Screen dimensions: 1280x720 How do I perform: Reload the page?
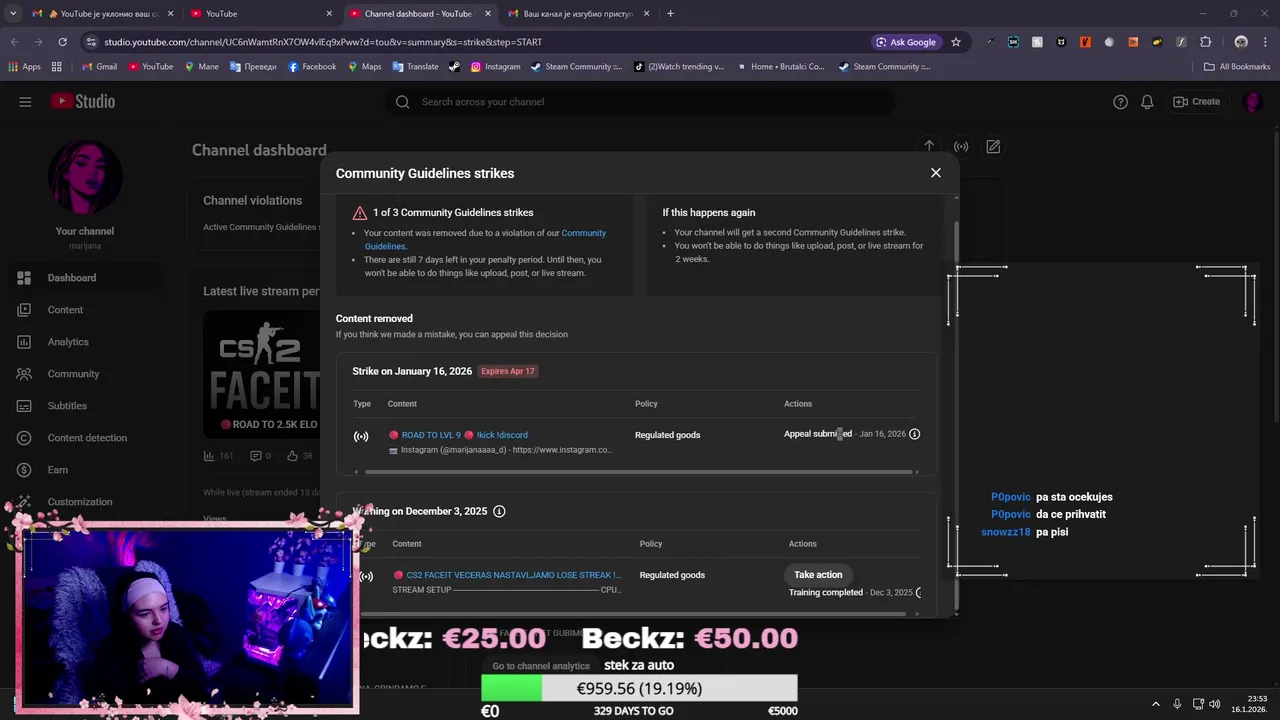tap(62, 42)
